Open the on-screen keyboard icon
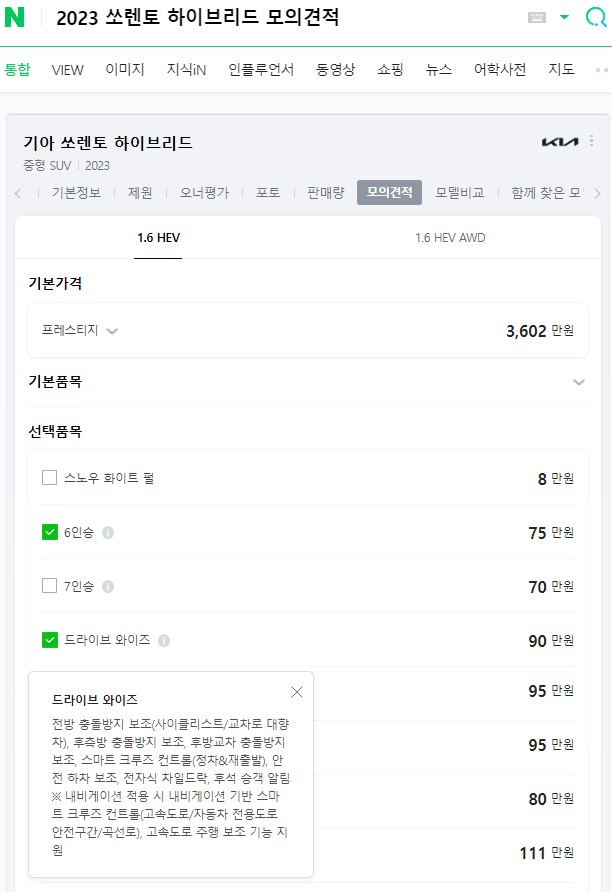Image resolution: width=612 pixels, height=892 pixels. 537,17
